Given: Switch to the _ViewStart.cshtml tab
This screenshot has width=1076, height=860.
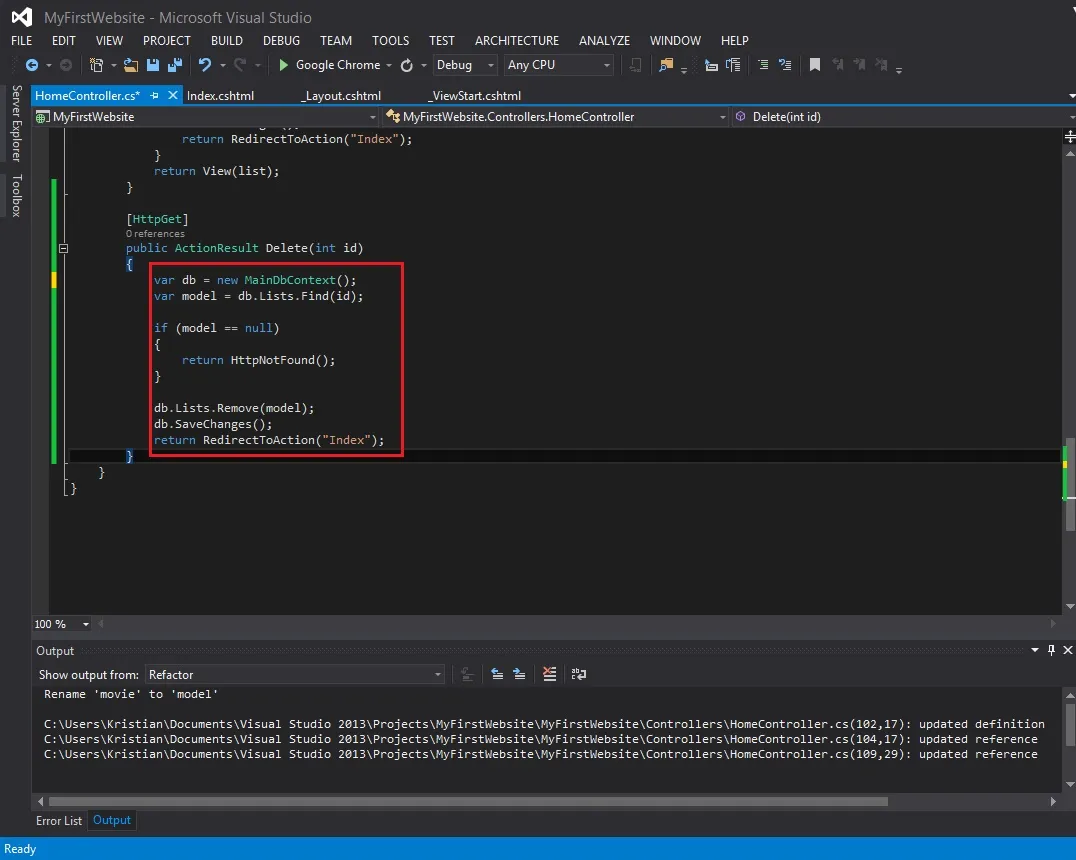Looking at the screenshot, I should click(x=475, y=95).
